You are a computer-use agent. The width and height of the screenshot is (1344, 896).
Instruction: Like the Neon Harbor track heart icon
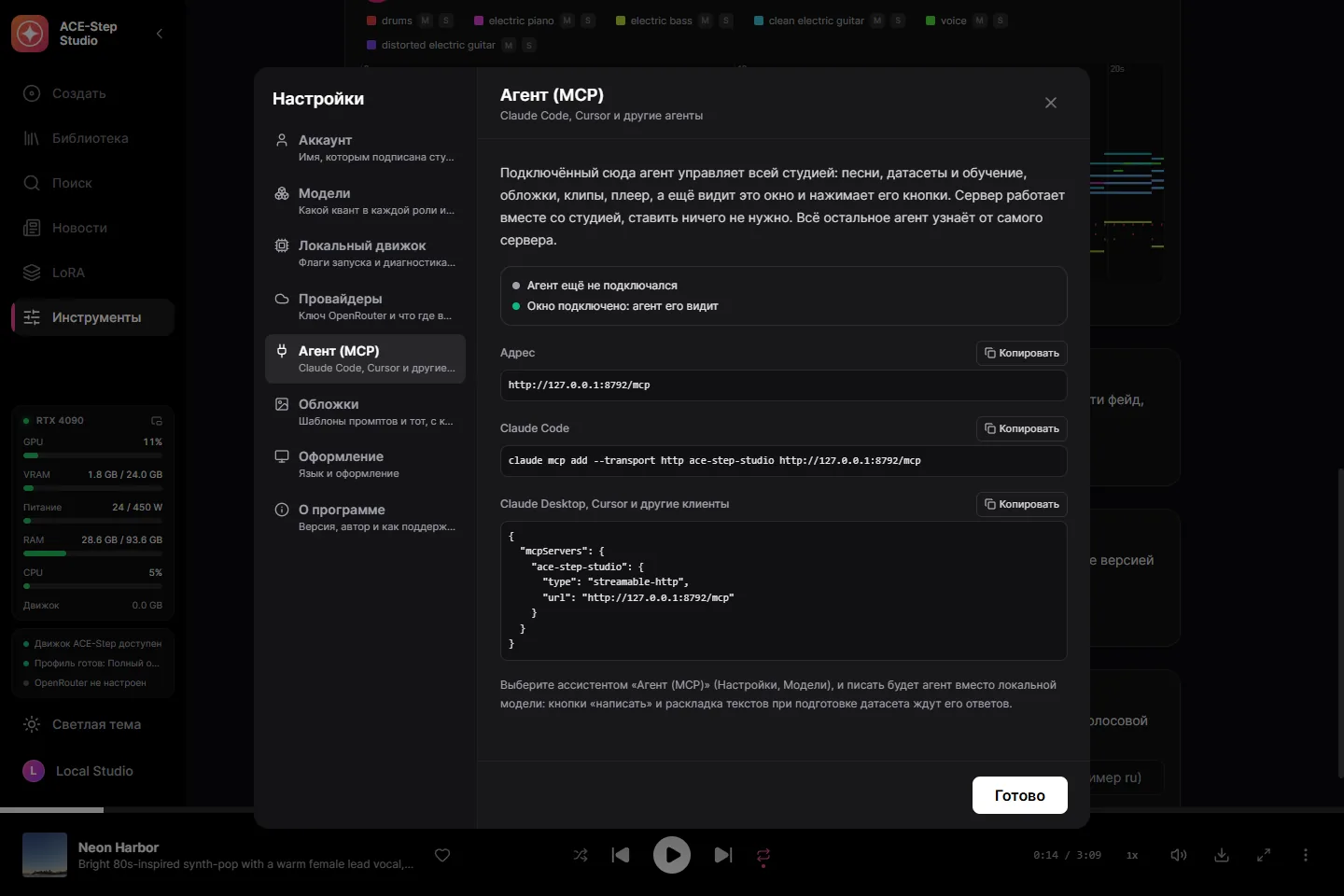coord(442,855)
